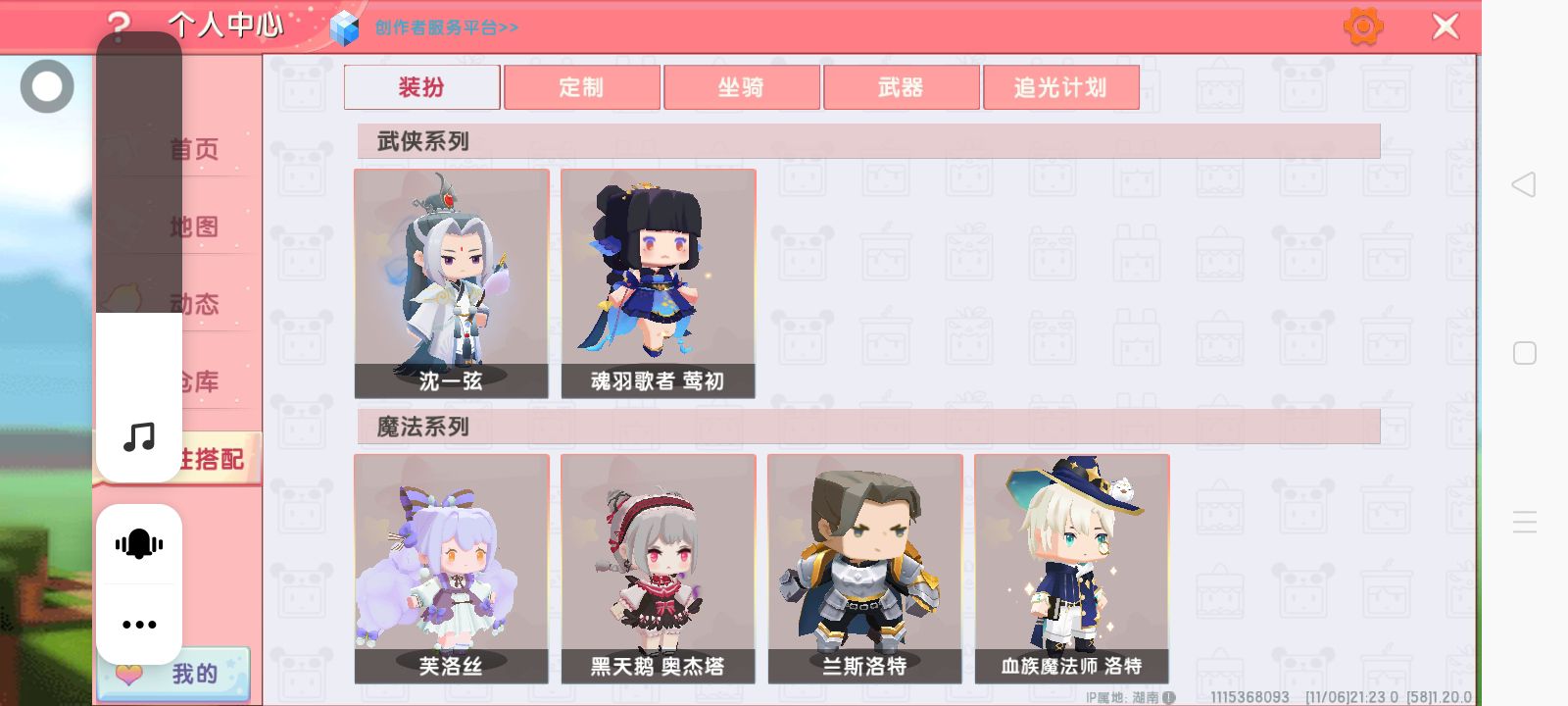Tap the music note media volume icon
1568x706 pixels.
[x=139, y=436]
